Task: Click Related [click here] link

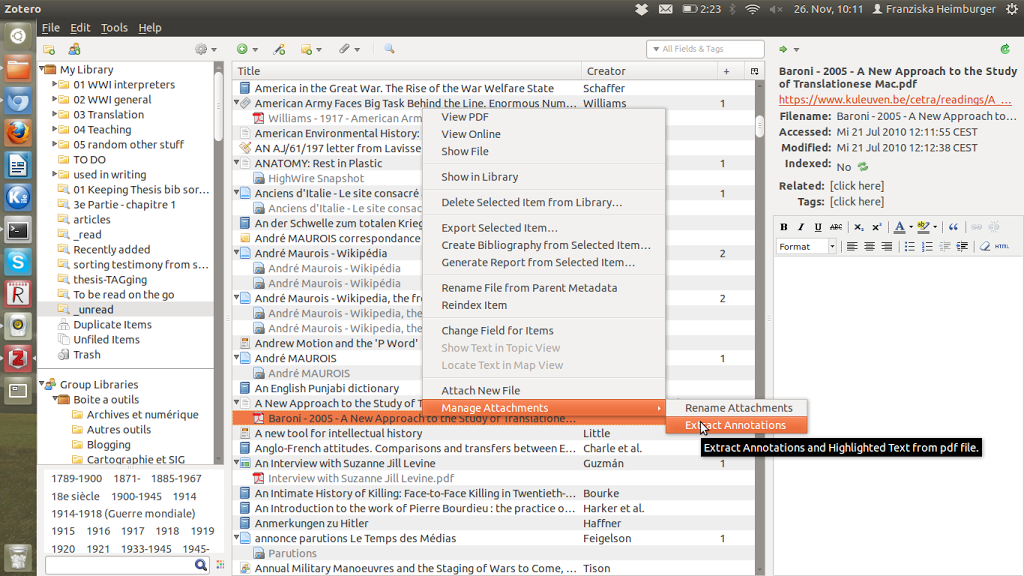Action: pos(857,186)
